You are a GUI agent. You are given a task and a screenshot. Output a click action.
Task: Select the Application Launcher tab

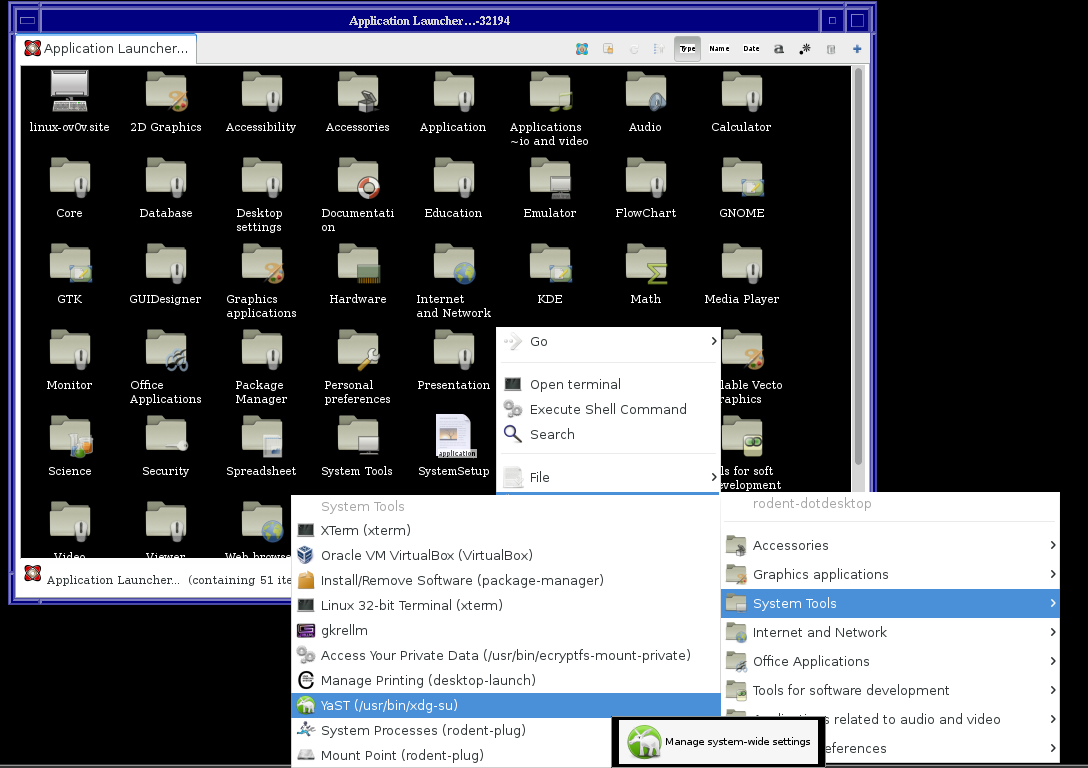tap(106, 49)
